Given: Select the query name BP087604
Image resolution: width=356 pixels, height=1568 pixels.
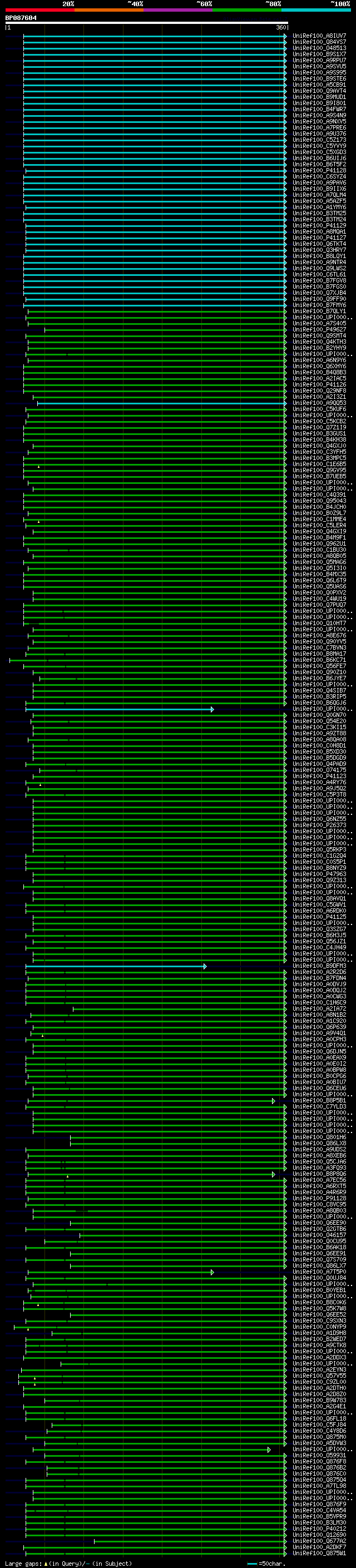Looking at the screenshot, I should (x=21, y=18).
